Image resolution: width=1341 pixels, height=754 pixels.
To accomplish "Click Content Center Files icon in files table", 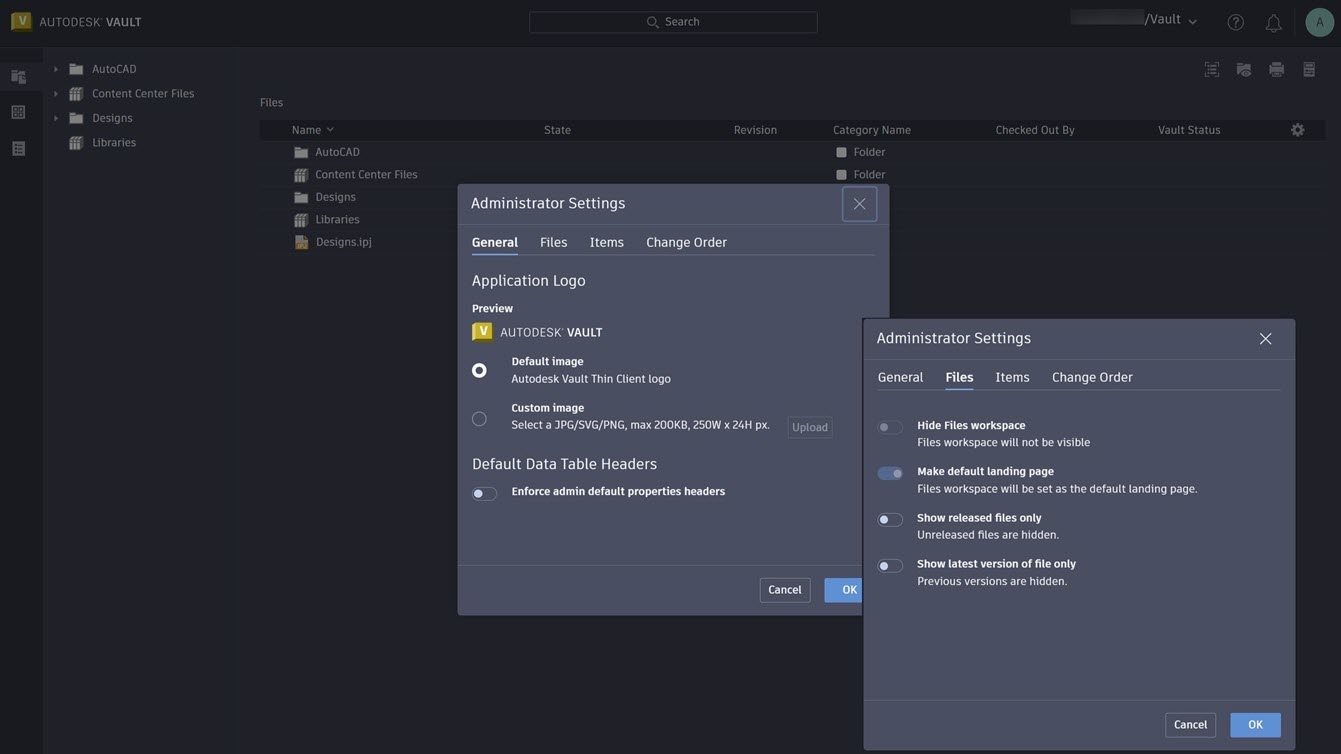I will click(x=301, y=175).
